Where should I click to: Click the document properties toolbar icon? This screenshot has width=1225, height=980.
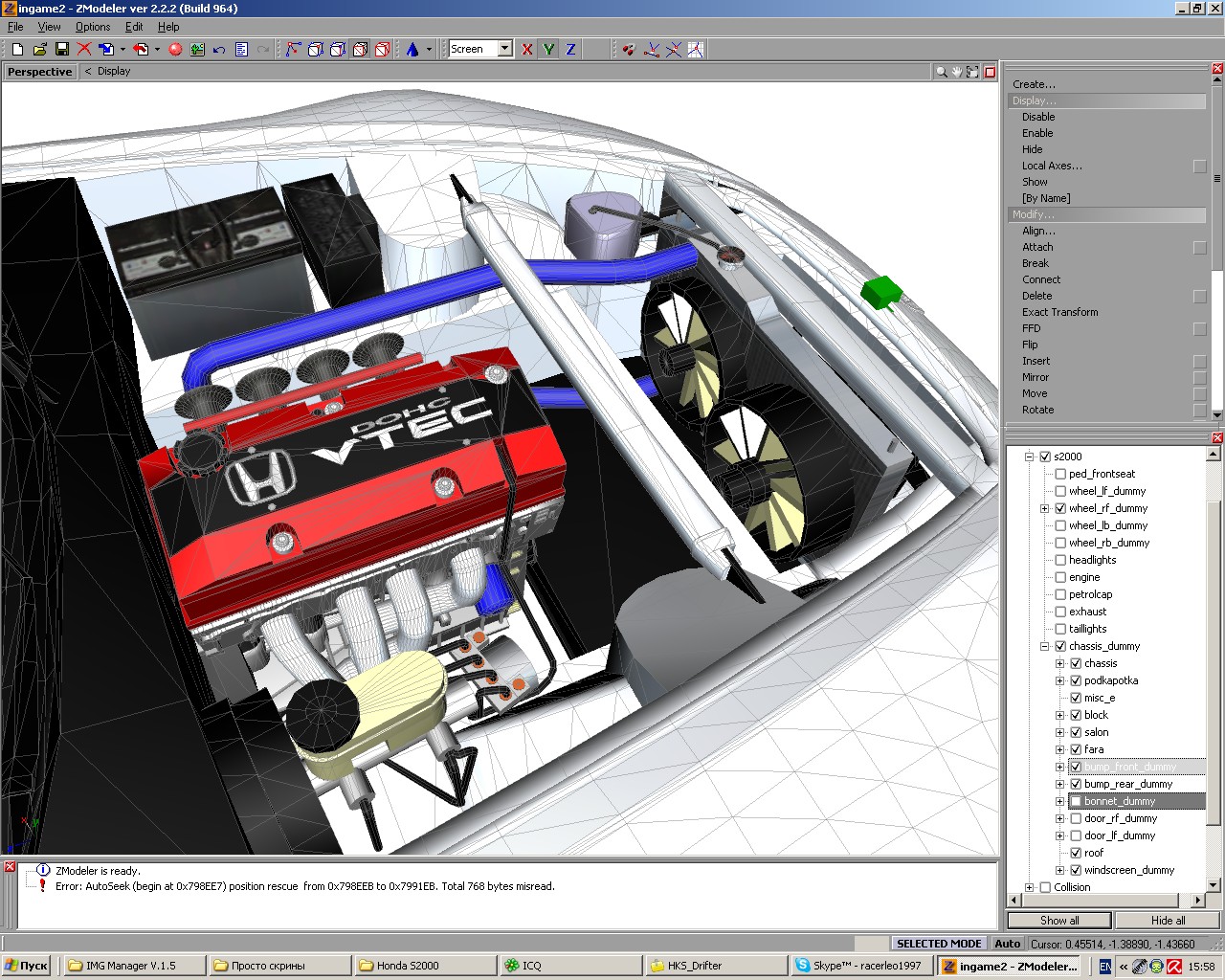point(241,49)
